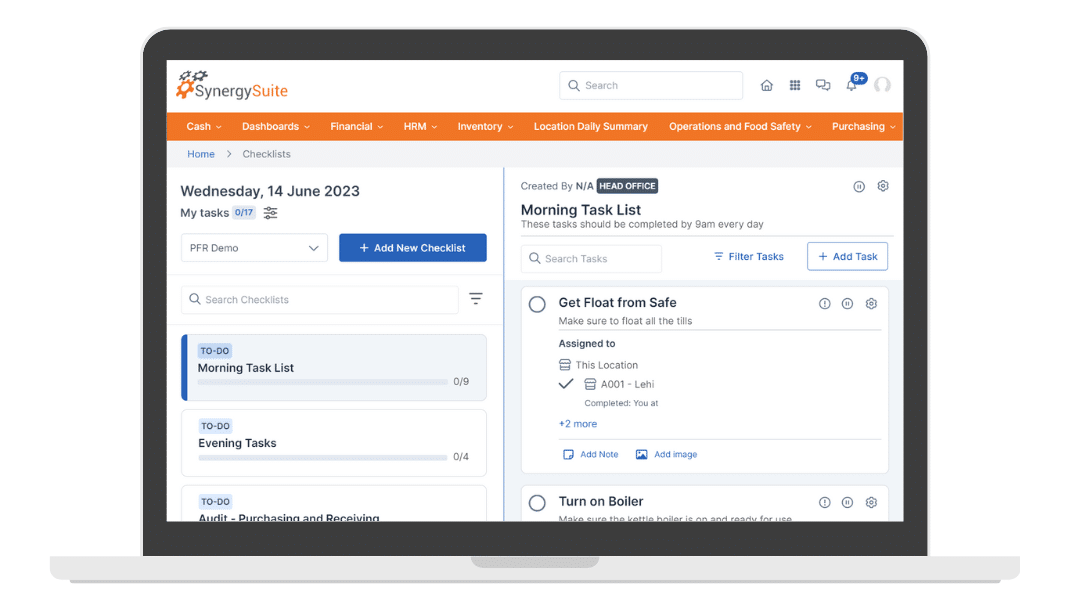Click the notifications bell with 9+ badge
Viewport: 1080px width, 600px height.
[x=852, y=85]
